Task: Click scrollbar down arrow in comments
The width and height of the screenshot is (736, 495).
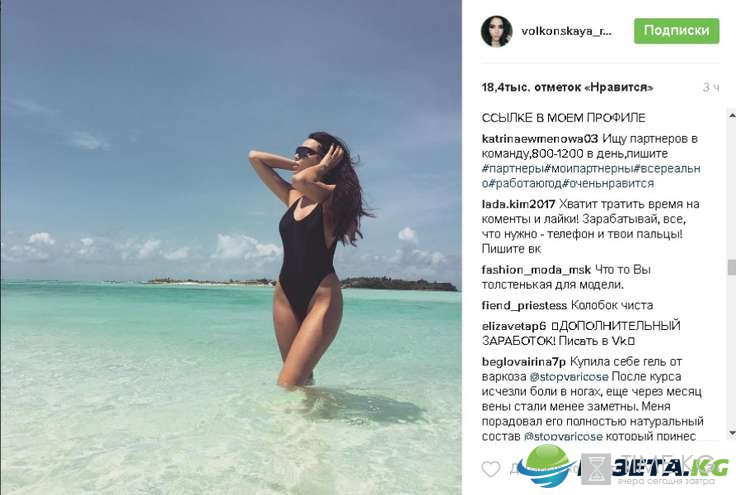Action: tap(731, 432)
